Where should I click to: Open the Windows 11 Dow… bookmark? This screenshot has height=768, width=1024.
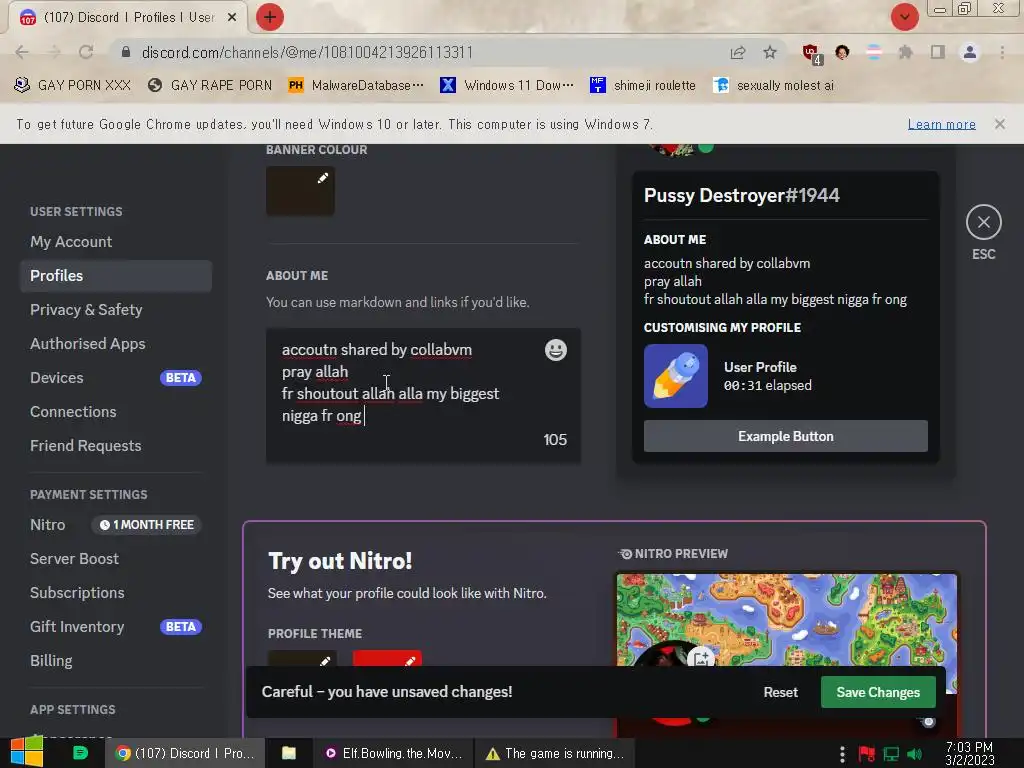507,86
